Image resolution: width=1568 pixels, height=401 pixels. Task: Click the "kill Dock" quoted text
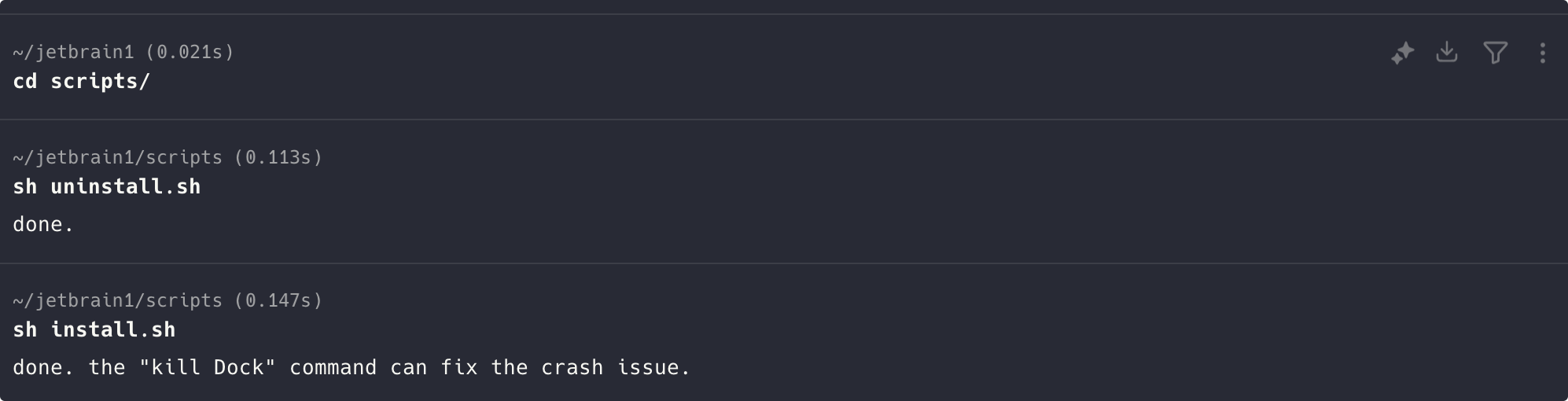[x=208, y=367]
